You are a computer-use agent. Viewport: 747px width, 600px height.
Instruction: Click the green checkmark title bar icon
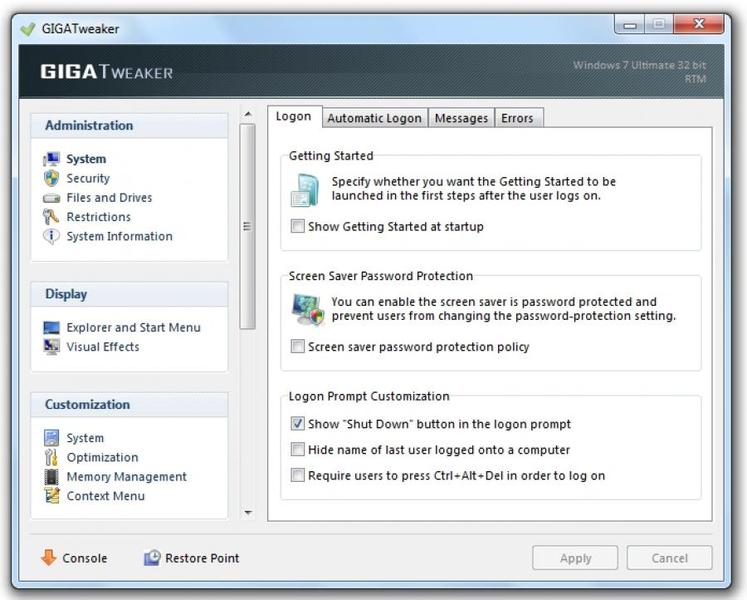[28, 29]
